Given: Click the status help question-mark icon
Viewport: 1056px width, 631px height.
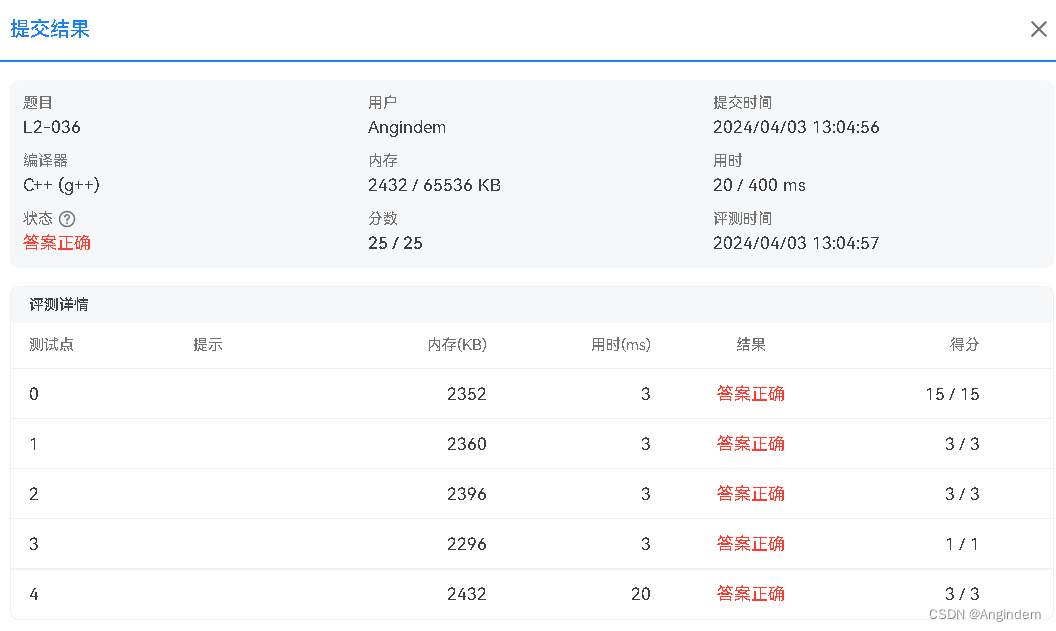Looking at the screenshot, I should coord(67,219).
